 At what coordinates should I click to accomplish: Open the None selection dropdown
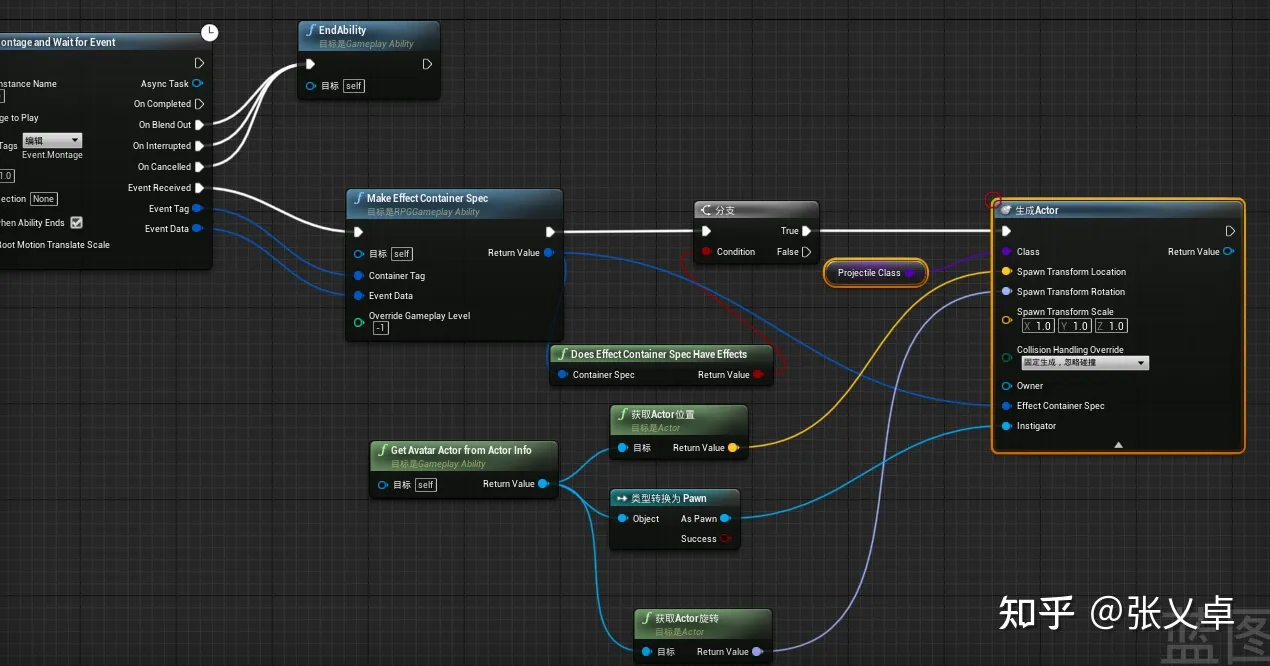point(43,198)
